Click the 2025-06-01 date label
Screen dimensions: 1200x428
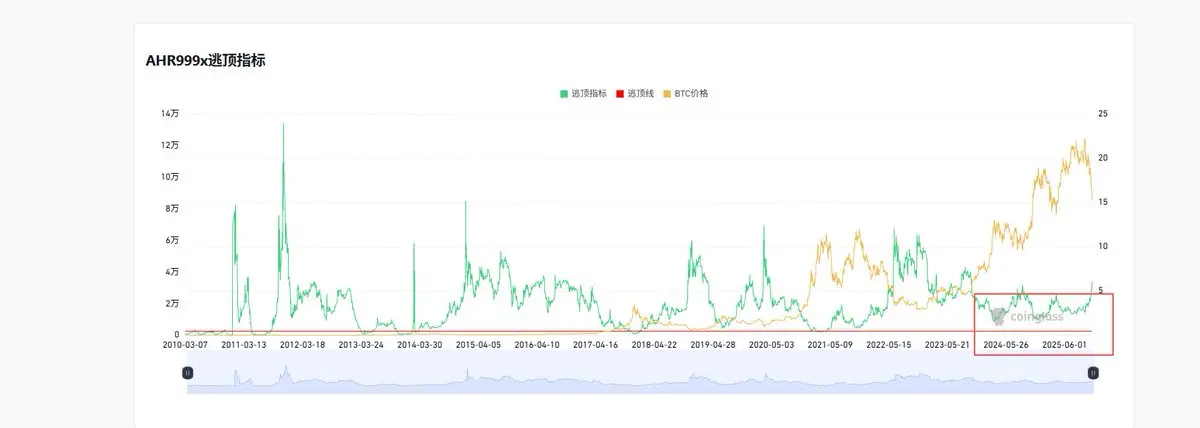(1065, 344)
